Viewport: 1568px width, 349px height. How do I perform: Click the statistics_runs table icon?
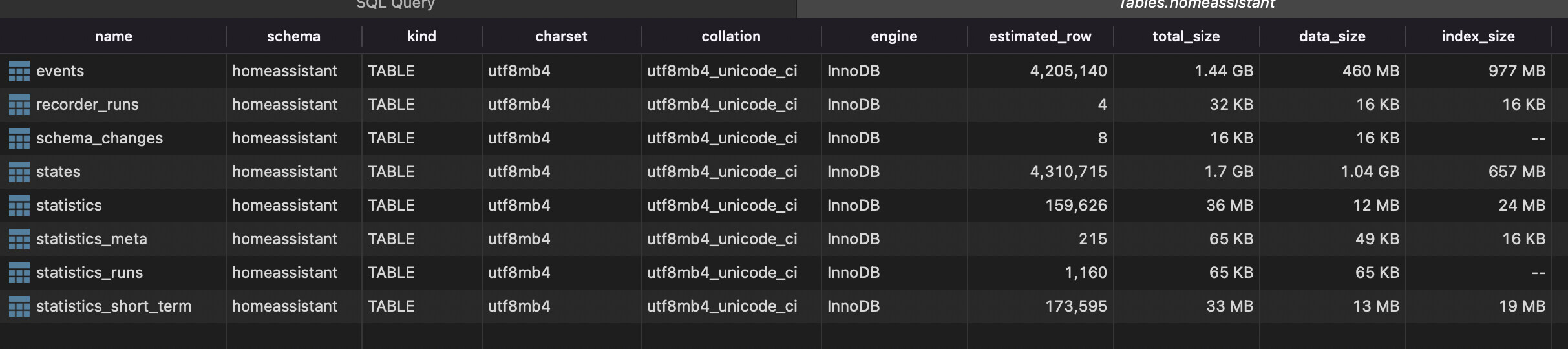pos(19,273)
